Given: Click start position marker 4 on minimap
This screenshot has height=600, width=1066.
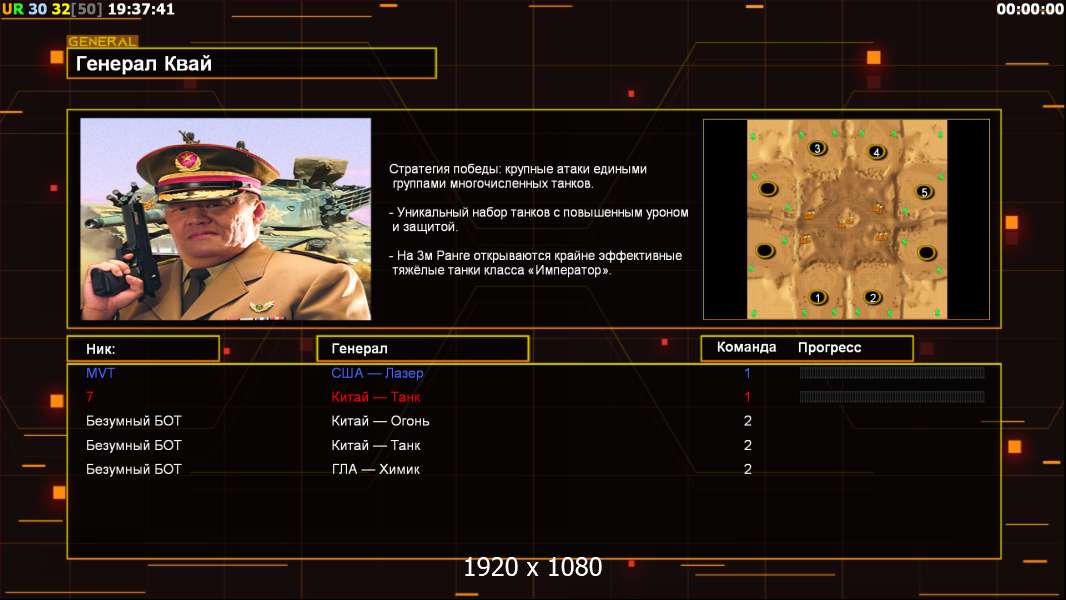Looking at the screenshot, I should click(877, 152).
